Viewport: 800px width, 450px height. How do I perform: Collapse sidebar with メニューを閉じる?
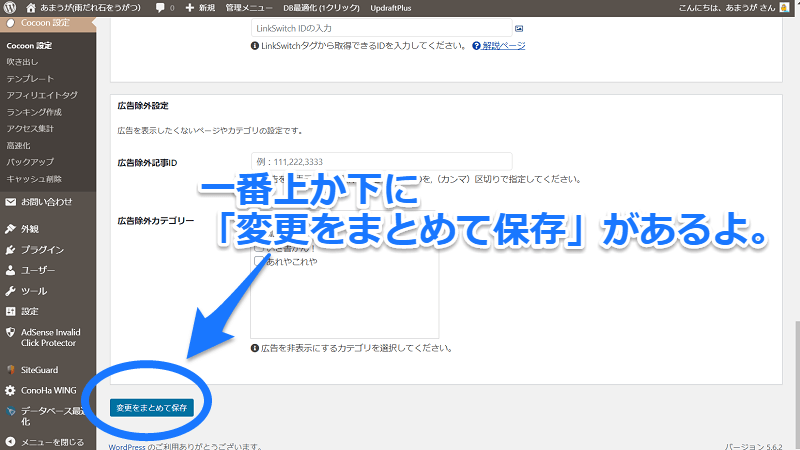(48, 442)
